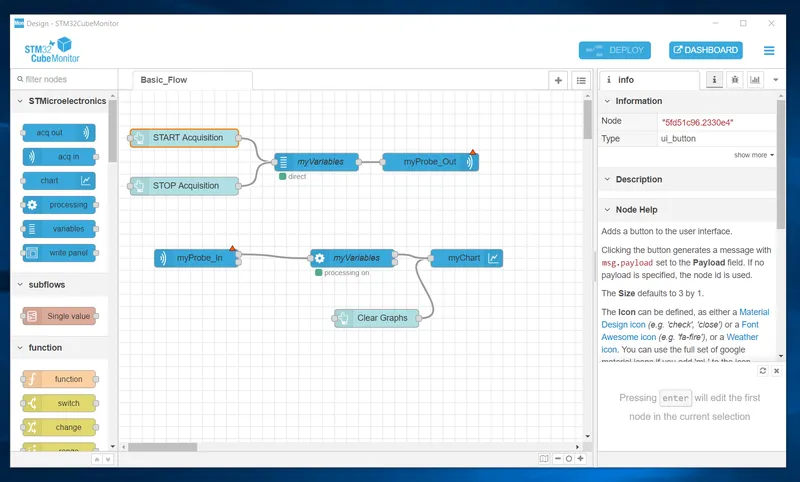Collapse the STMicroelectronics palette category
The height and width of the screenshot is (482, 800).
coord(21,101)
